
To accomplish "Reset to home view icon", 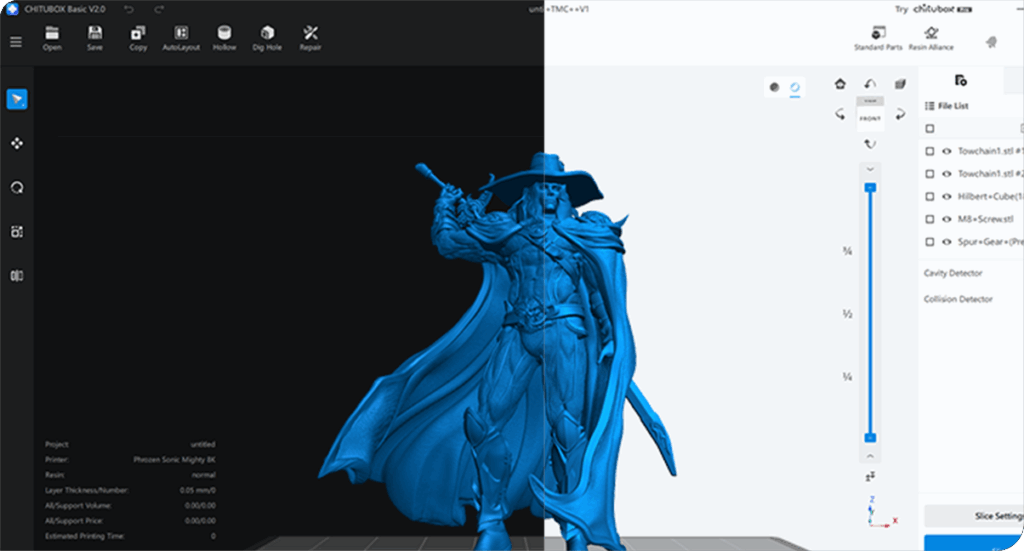I will (840, 84).
